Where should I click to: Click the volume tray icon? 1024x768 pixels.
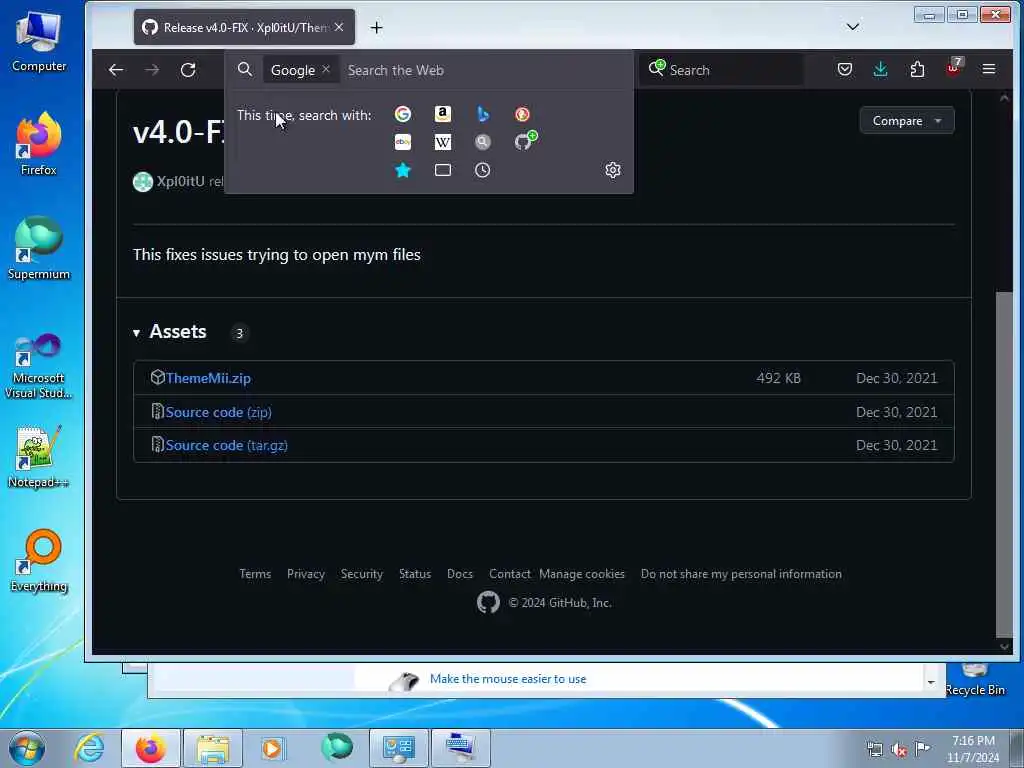[899, 750]
